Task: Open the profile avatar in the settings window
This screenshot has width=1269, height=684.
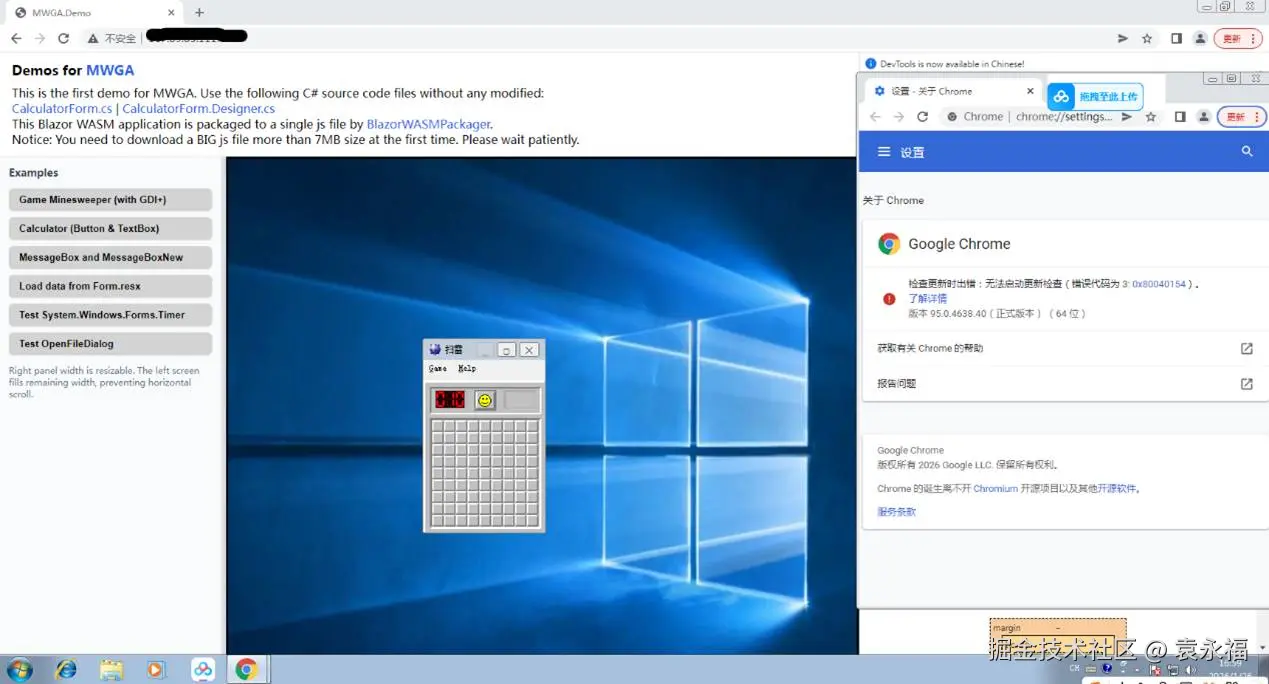Action: coord(1204,117)
